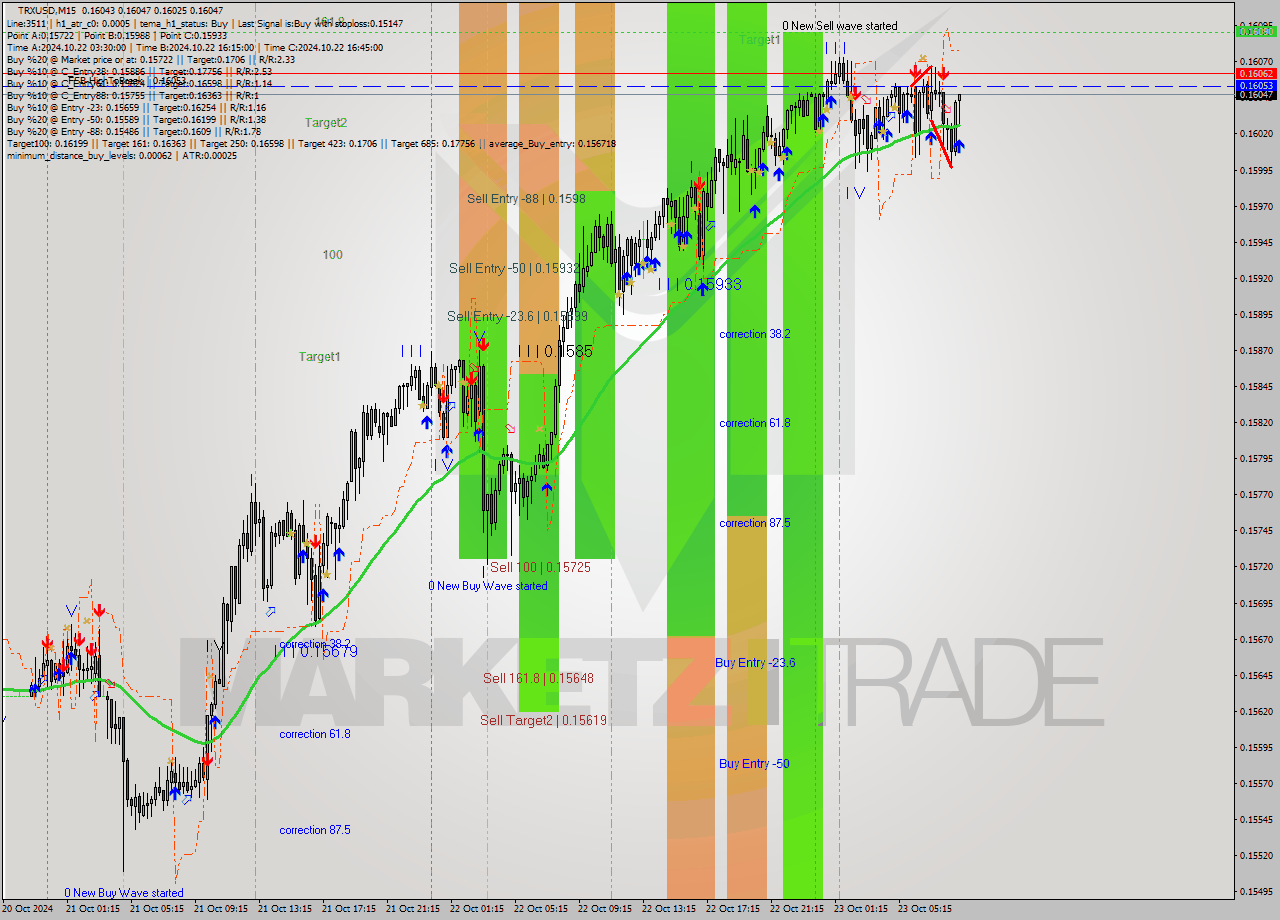Screen dimensions: 1280x920
Task: Click the '0 New Sell wave started' label
Action: pyautogui.click(x=839, y=26)
